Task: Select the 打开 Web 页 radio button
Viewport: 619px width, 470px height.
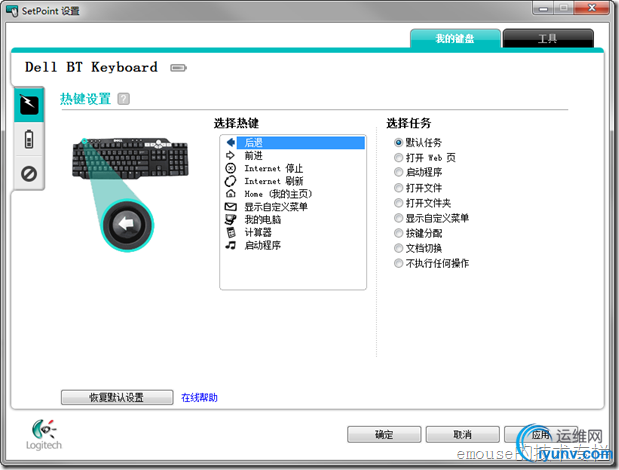Action: [398, 158]
